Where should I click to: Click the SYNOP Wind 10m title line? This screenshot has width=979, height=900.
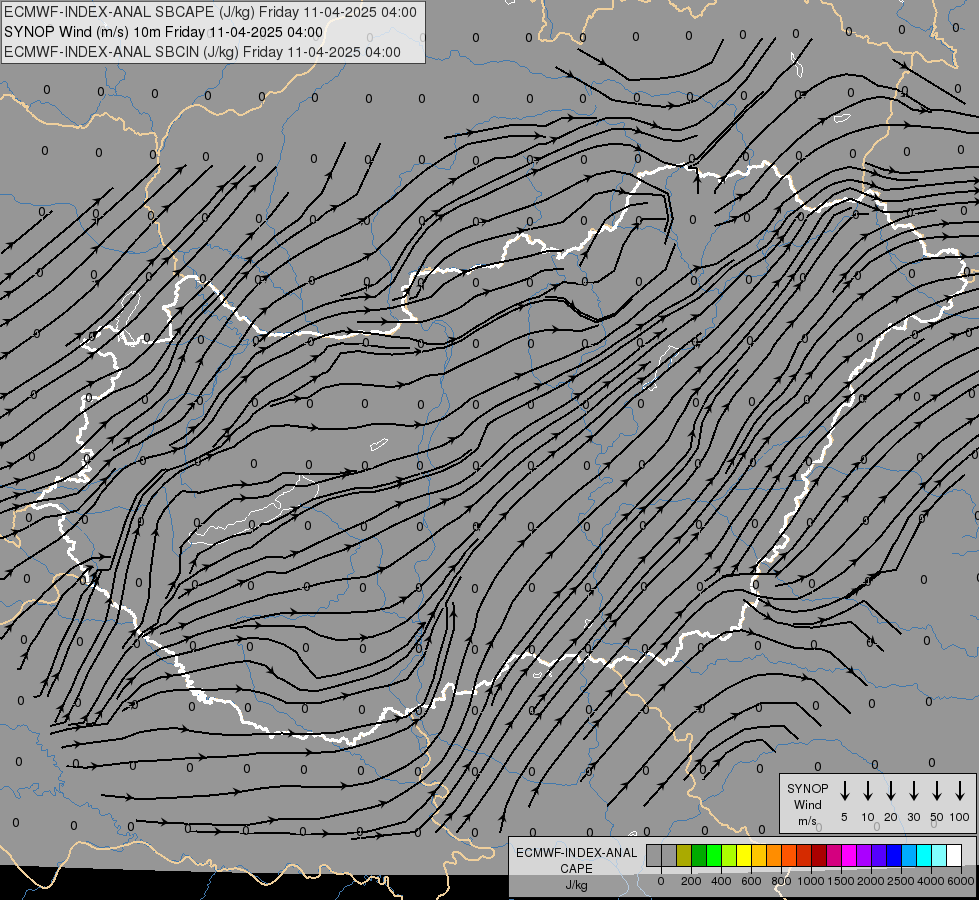[164, 32]
